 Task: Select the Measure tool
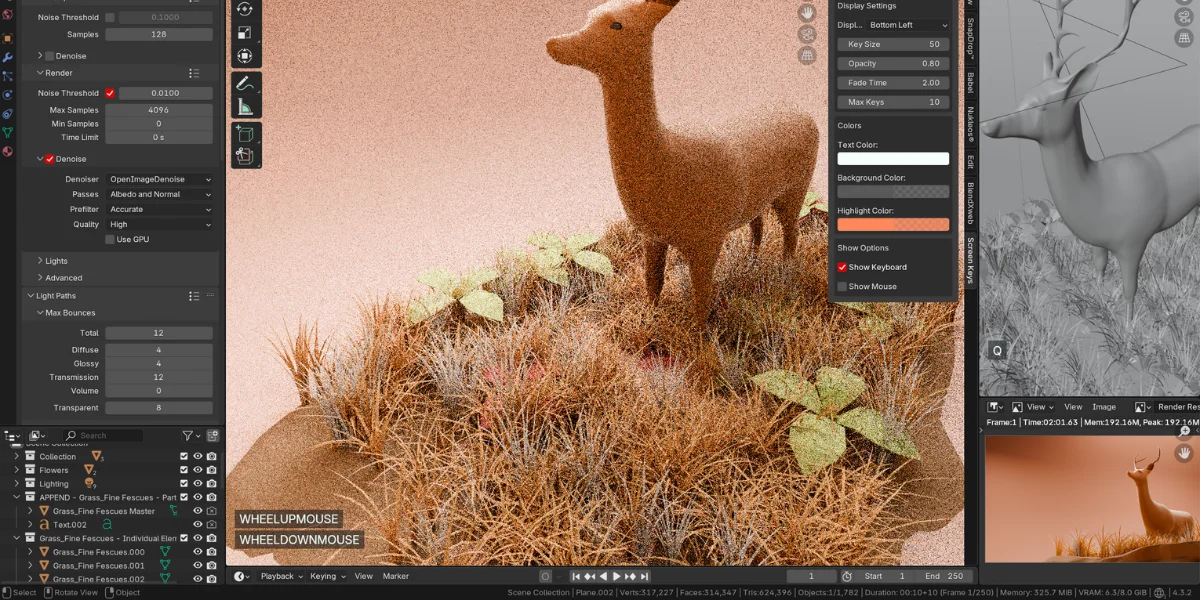coord(246,105)
